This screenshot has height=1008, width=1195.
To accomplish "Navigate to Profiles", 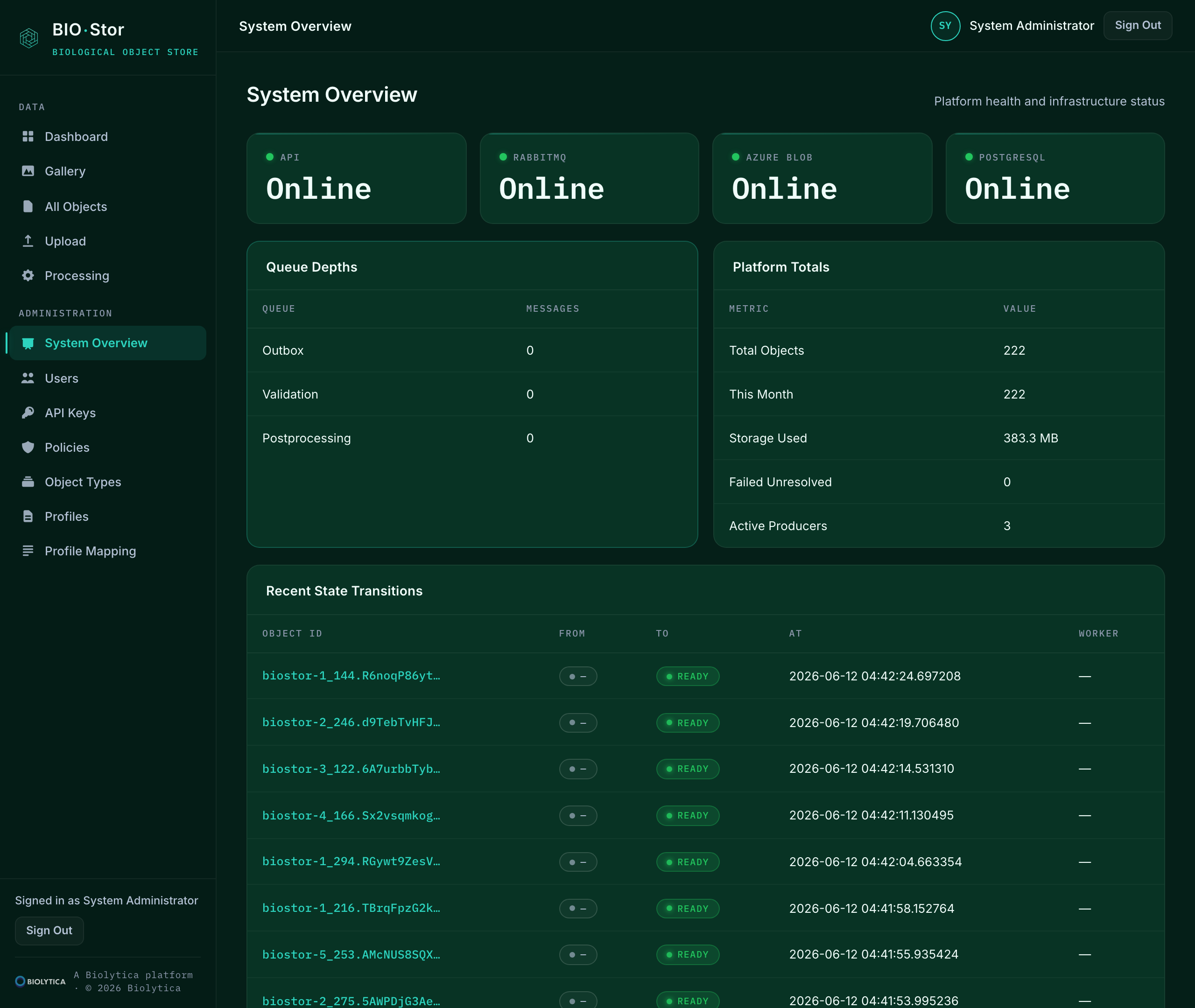I will 107,517.
